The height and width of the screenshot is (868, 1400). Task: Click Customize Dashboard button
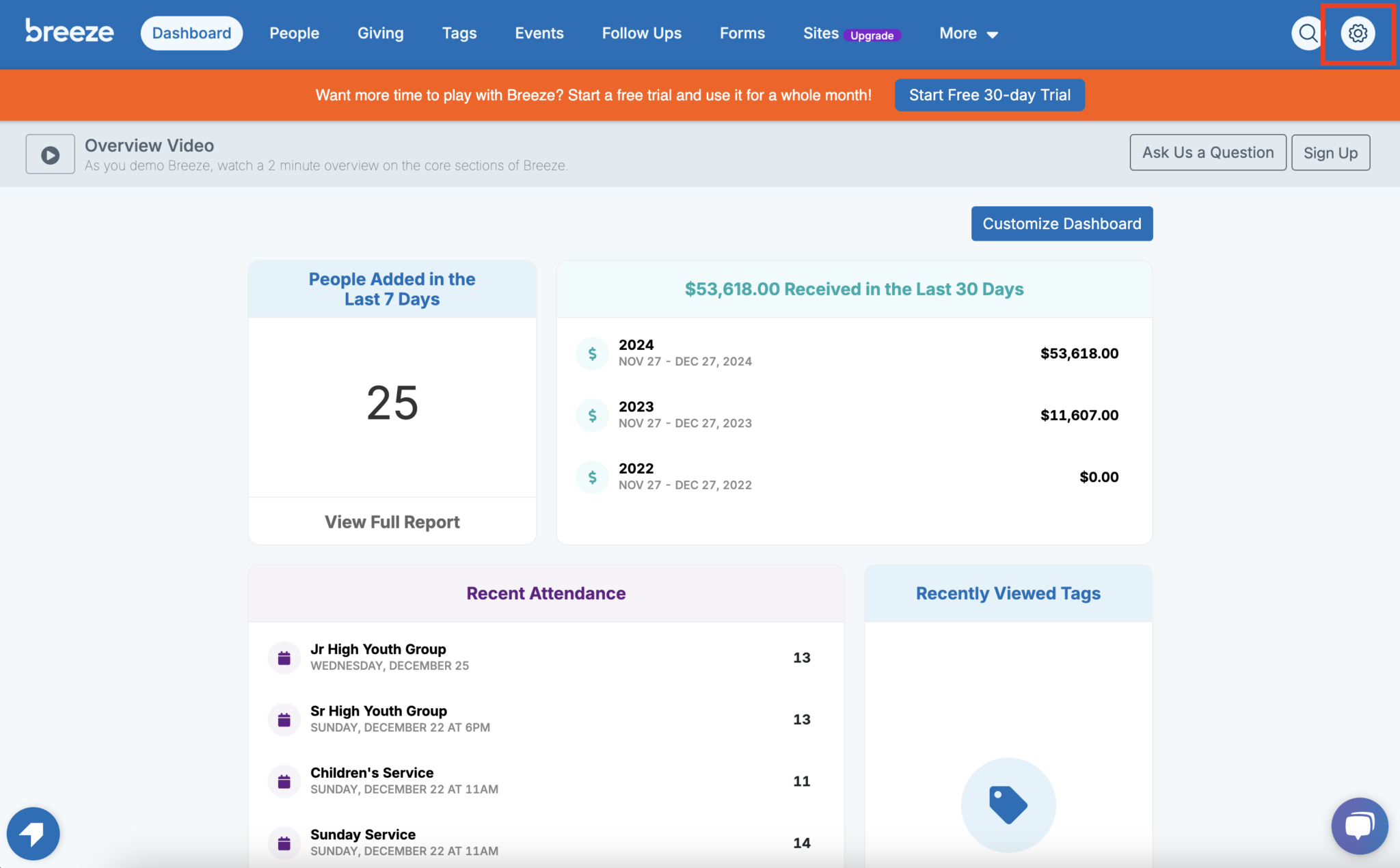[x=1062, y=223]
